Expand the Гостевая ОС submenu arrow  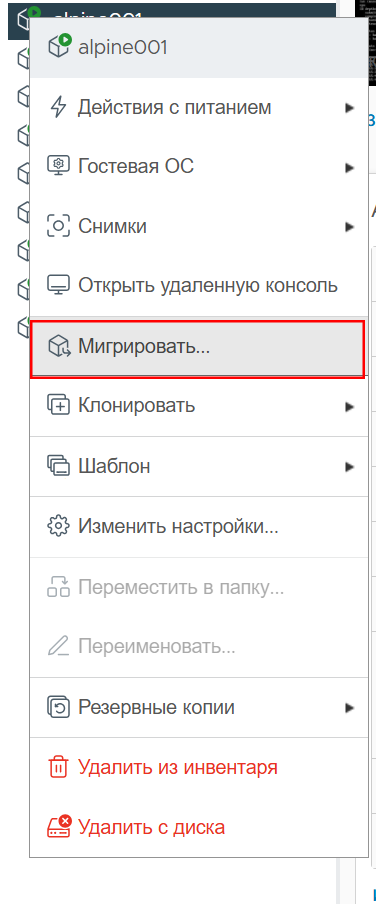coord(349,168)
